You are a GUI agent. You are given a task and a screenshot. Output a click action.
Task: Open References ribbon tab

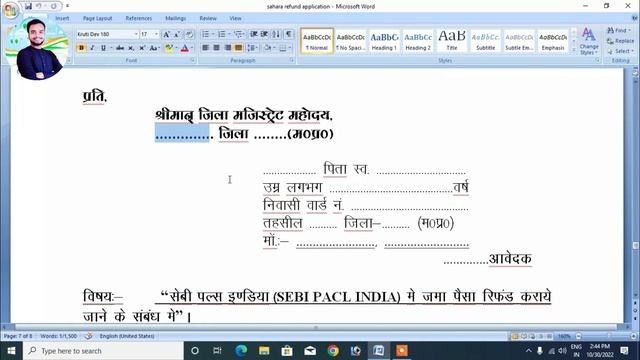(139, 18)
